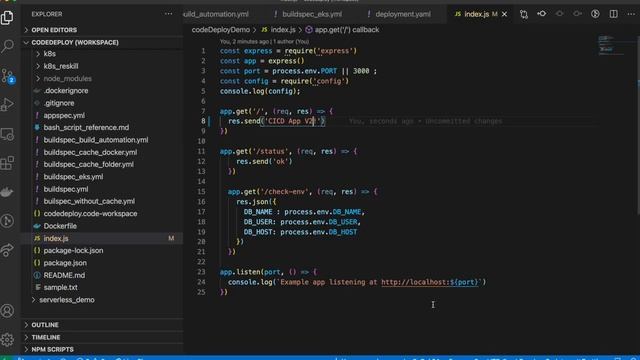The width and height of the screenshot is (640, 360).
Task: Open Run and Debug view
Action: (x=7, y=104)
